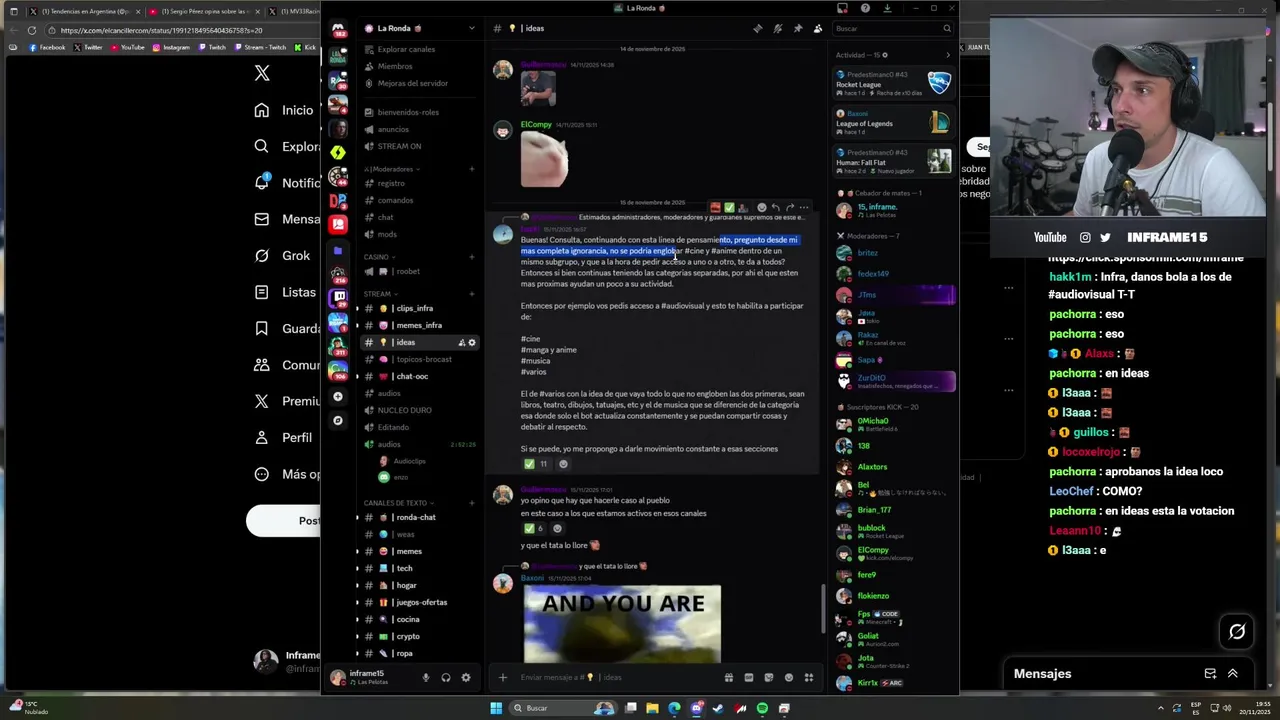This screenshot has width=1280, height=720.
Task: Open AND YOU ARE image attachment
Action: click(x=622, y=624)
